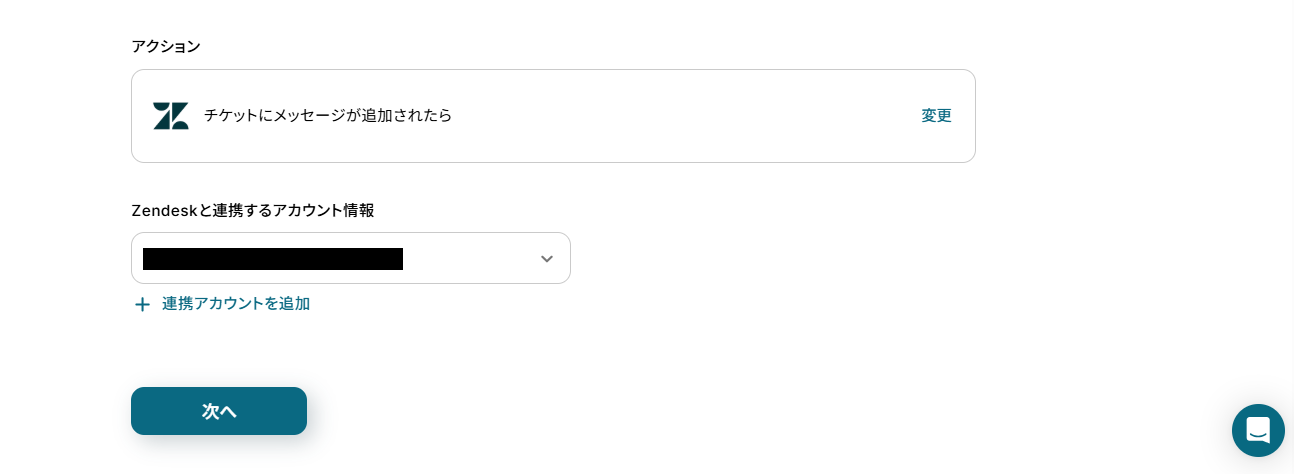Click the 変更 link in action card

click(936, 116)
